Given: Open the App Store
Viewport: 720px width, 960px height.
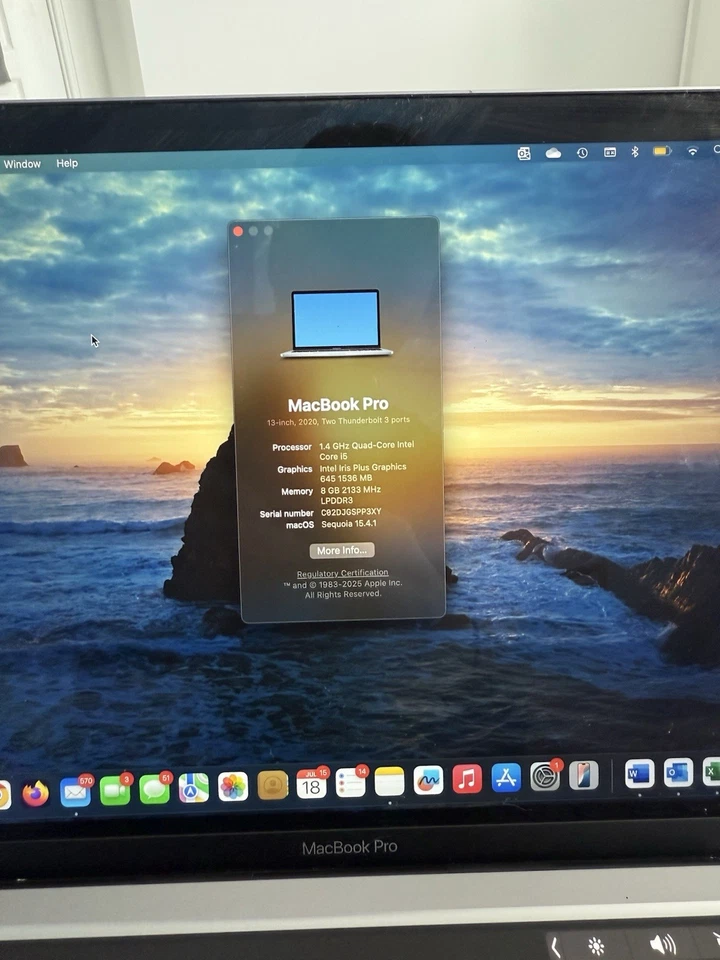Looking at the screenshot, I should (x=506, y=778).
